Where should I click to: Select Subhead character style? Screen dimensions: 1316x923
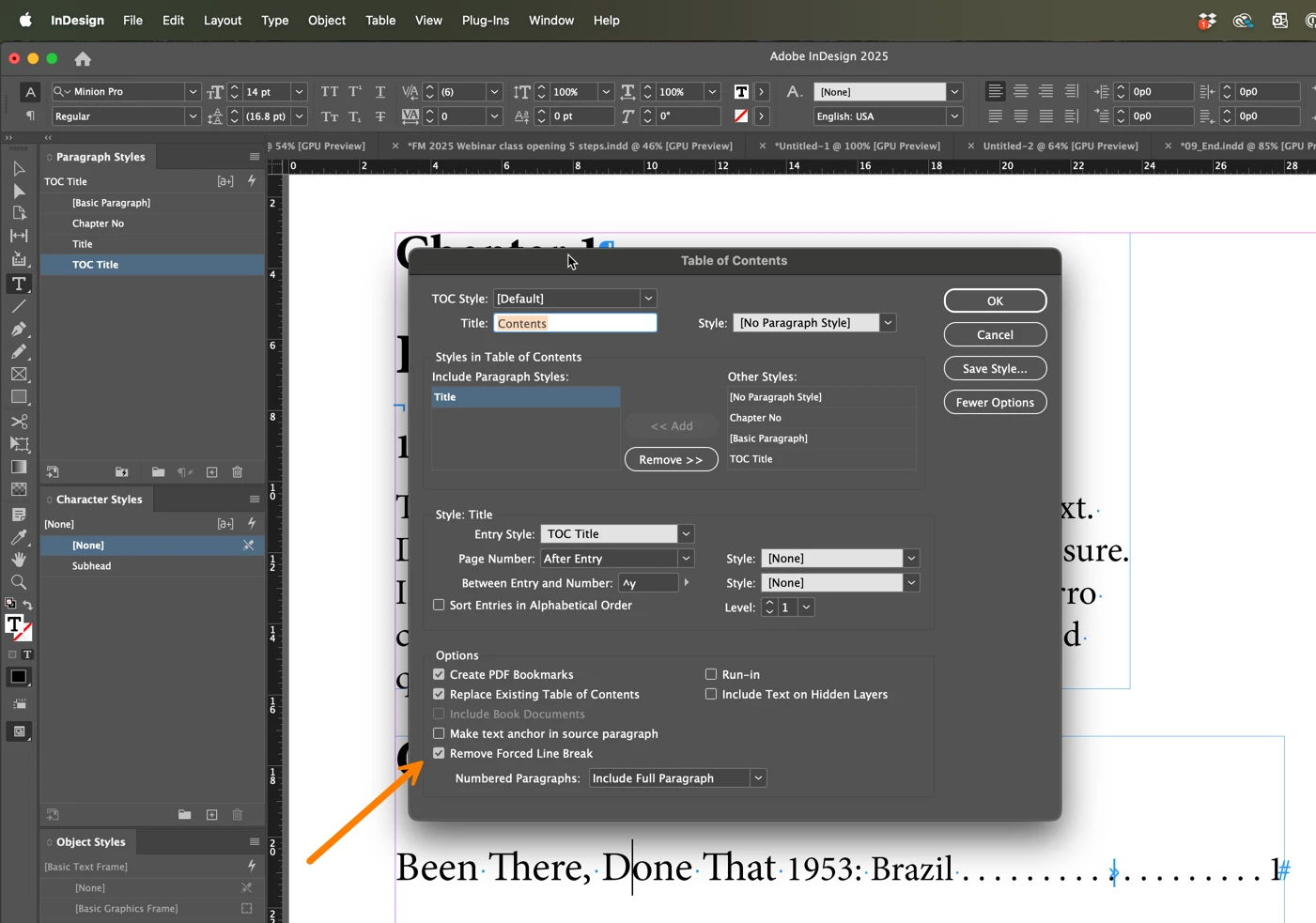point(150,566)
